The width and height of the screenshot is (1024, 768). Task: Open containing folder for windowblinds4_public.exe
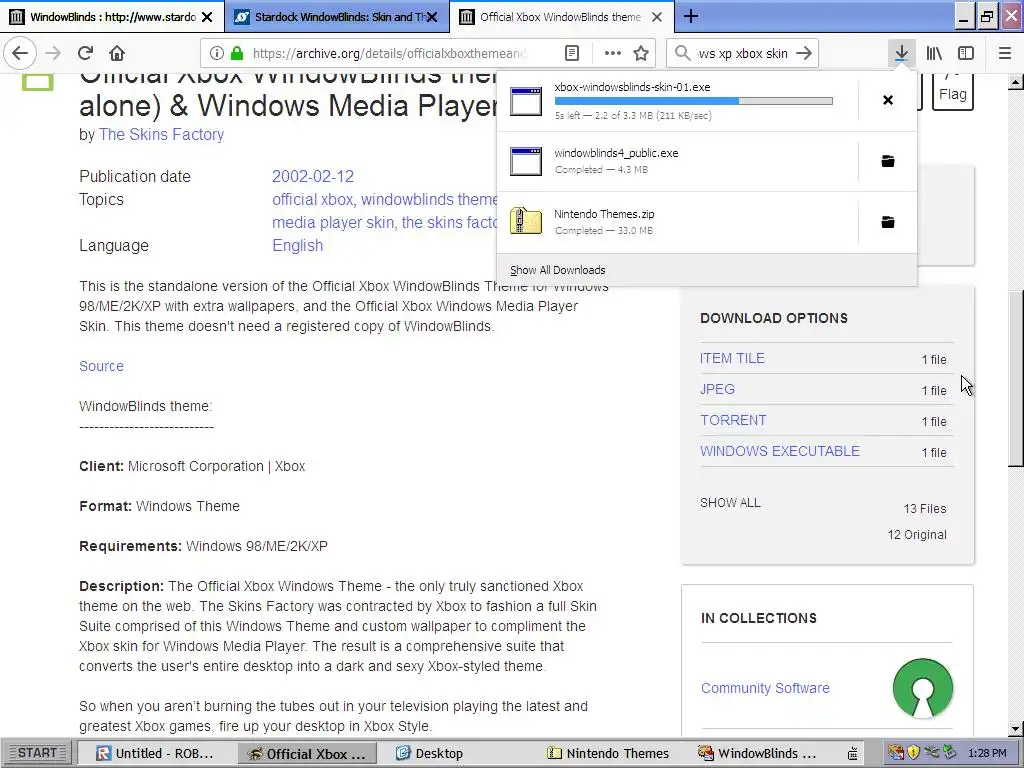click(888, 161)
